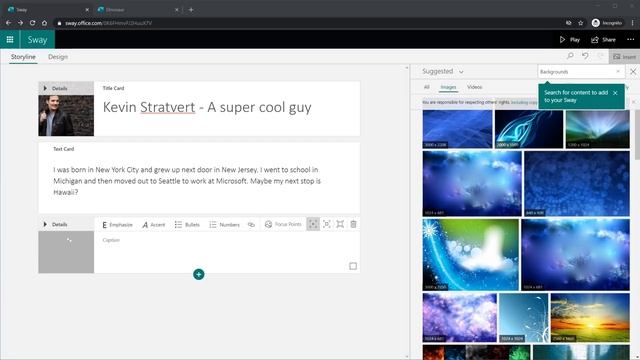Apply Accent formatting to caption
The image size is (640, 360).
153,224
